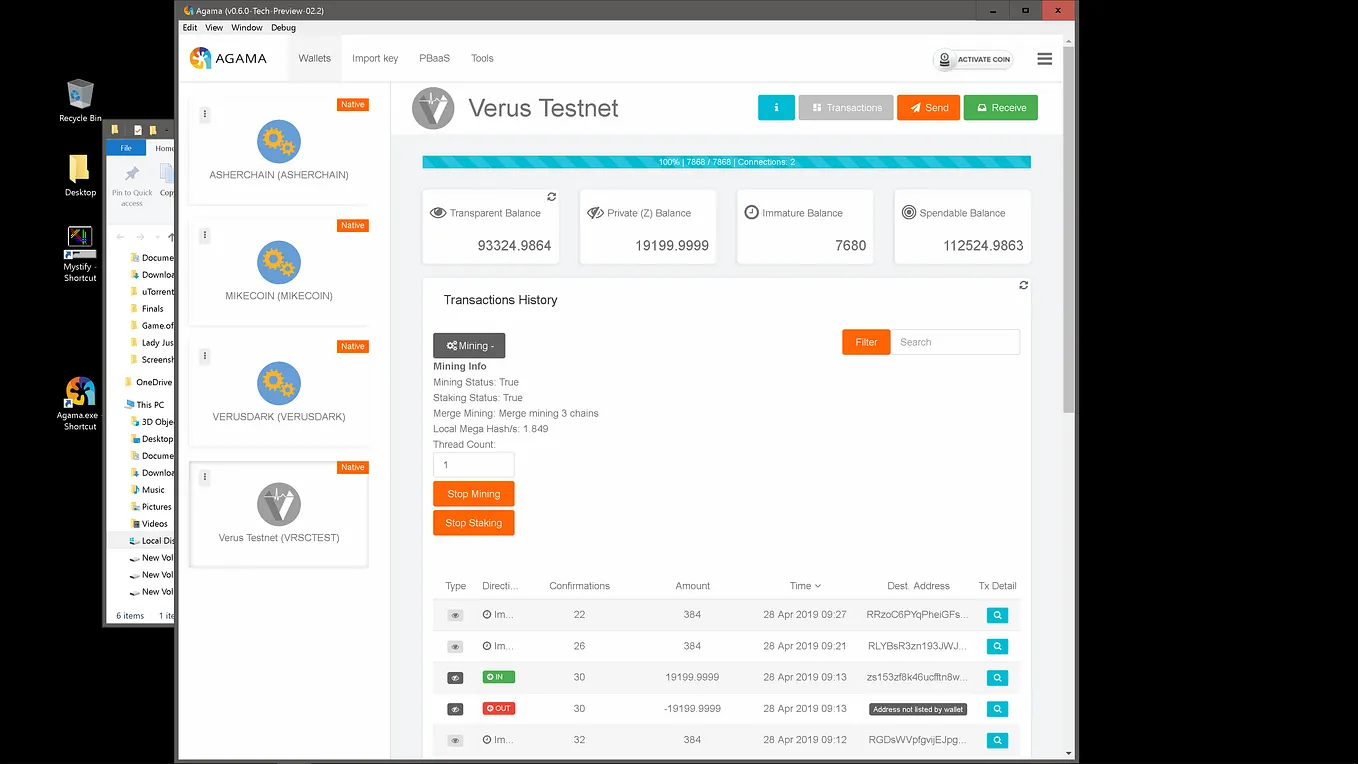Click the Verus Testnet wallet card logo
Screen dimensions: 1358x764
[x=279, y=505]
